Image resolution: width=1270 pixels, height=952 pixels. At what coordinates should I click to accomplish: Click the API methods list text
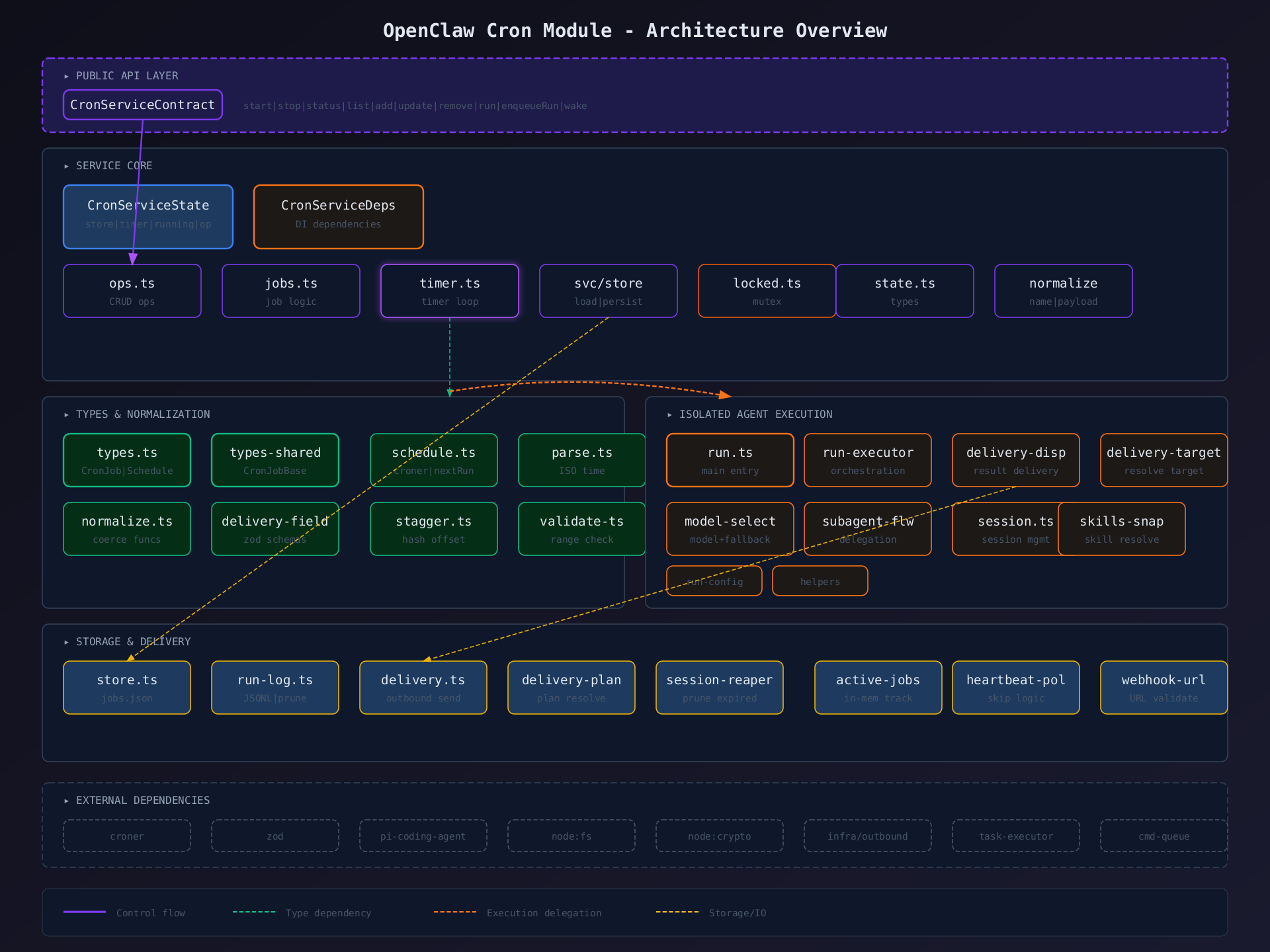point(415,106)
